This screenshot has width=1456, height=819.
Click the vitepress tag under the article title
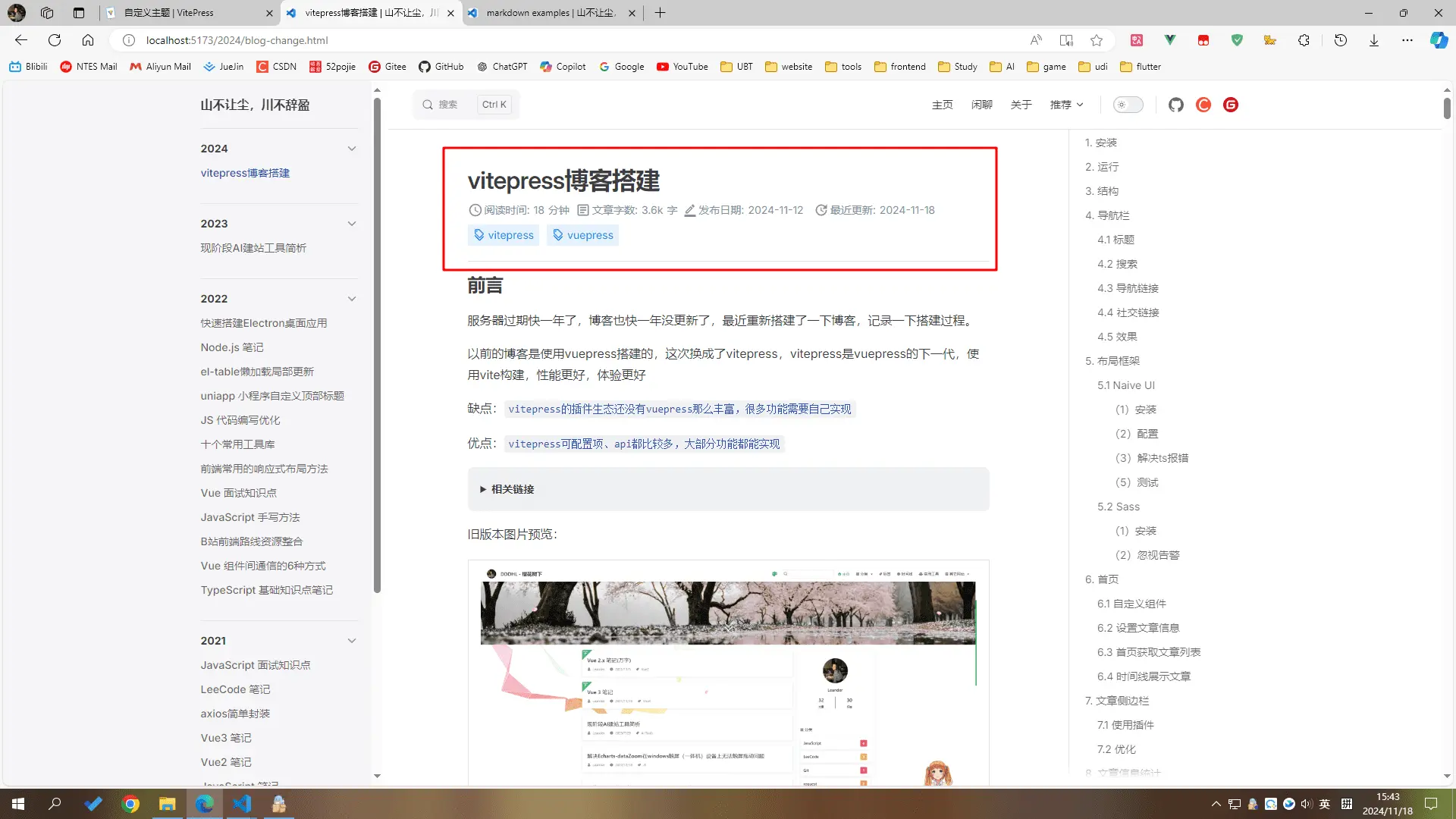tap(503, 235)
